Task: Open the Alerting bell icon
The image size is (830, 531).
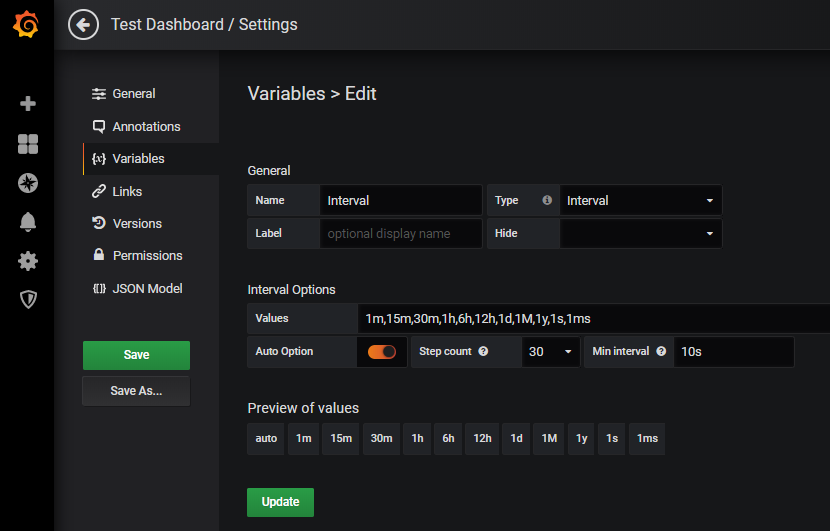Action: coord(28,222)
